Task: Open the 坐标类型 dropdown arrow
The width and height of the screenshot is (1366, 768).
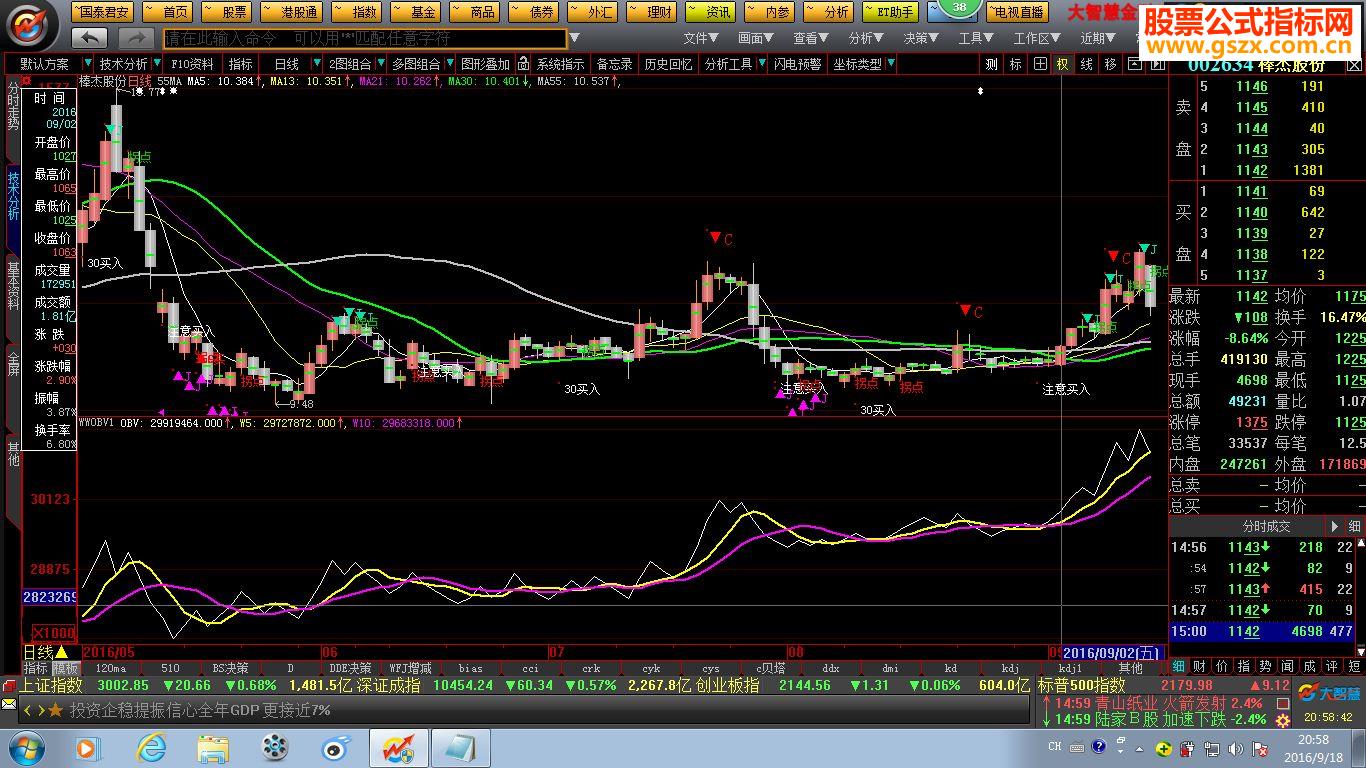Action: pyautogui.click(x=890, y=64)
